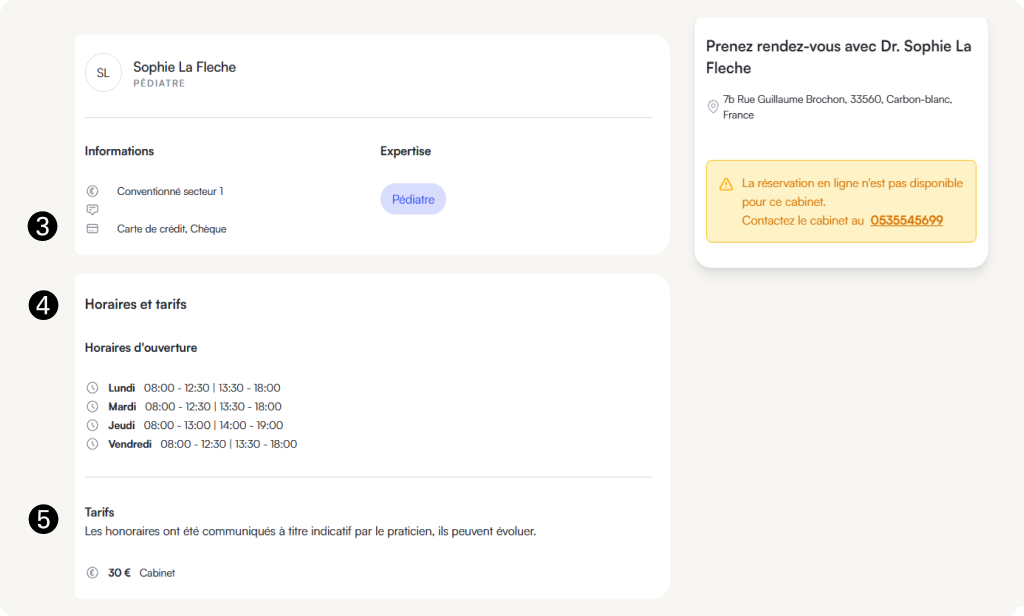The image size is (1024, 616).
Task: Click the clock icon next to Lundi
Action: coord(92,388)
